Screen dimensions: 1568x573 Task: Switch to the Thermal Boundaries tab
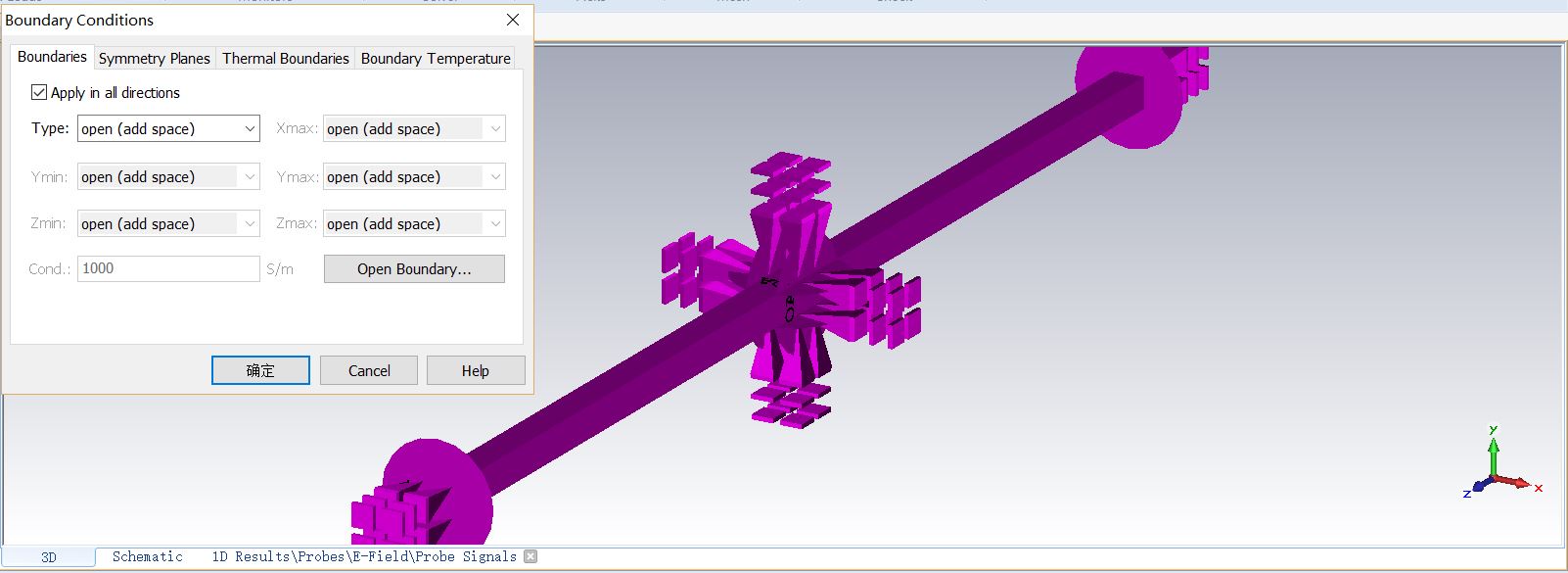[286, 58]
